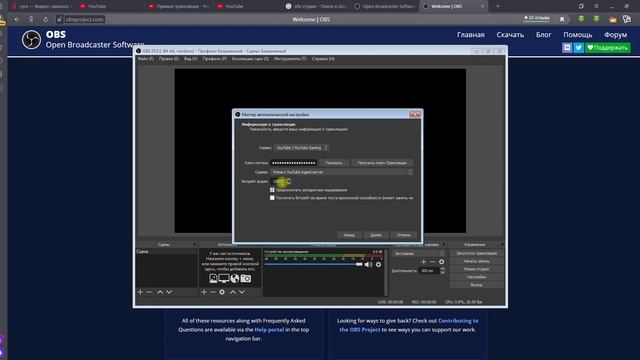Toggle the prefer hardware encoding checkbox
The image size is (640, 360).
click(272, 190)
